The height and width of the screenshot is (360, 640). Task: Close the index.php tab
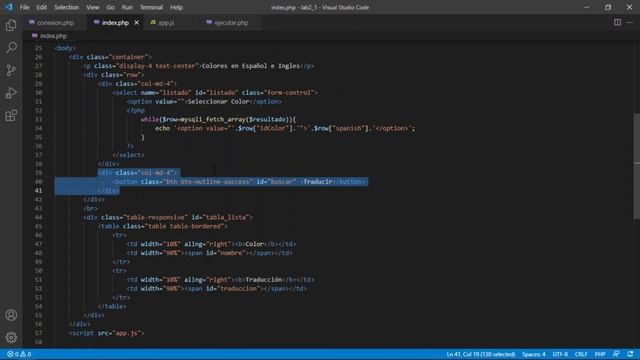point(136,23)
